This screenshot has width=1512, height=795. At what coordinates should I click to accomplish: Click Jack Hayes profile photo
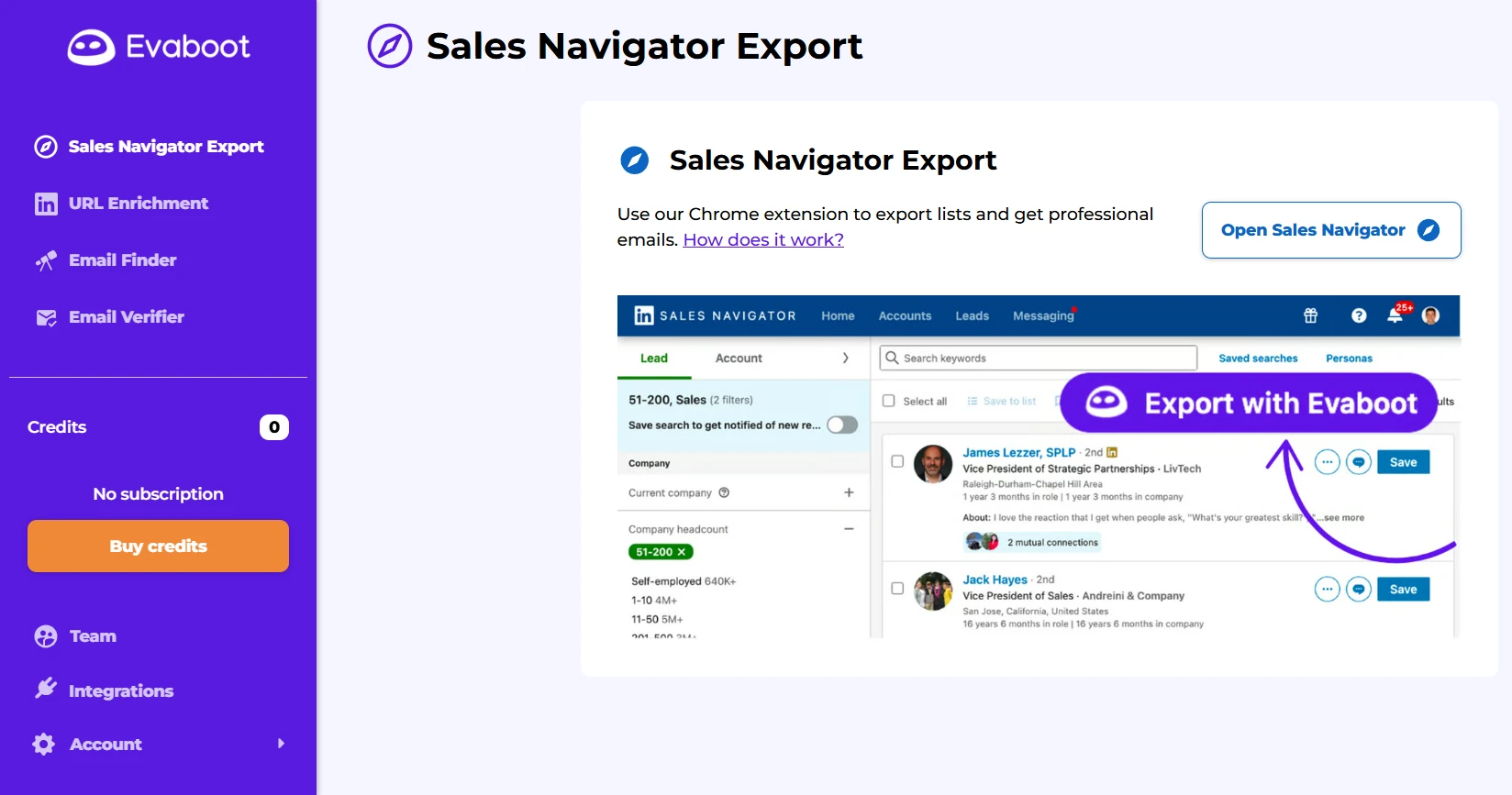(x=933, y=591)
